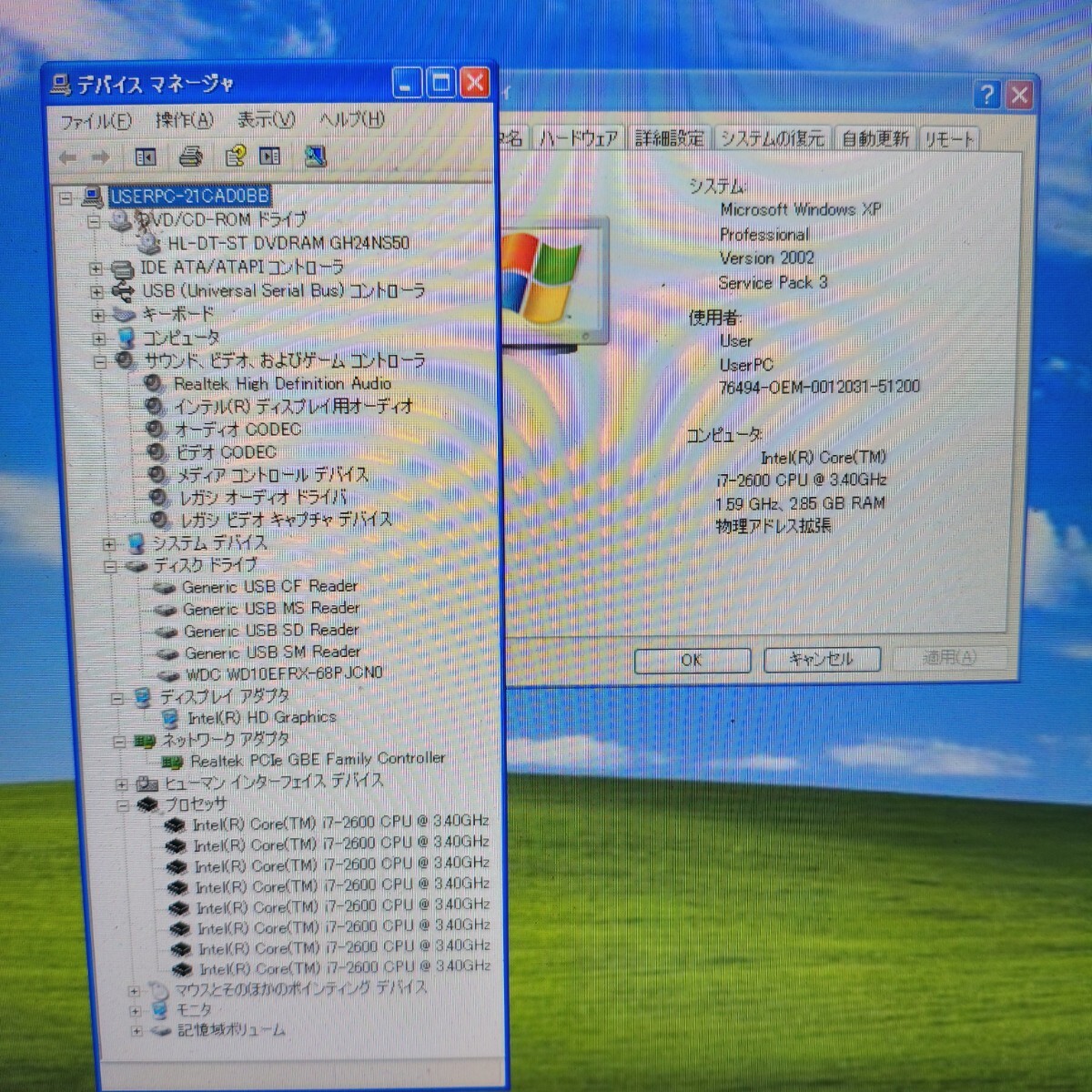Collapse the DVD/CD-ROM ドライブ branch
Image resolution: width=1092 pixels, height=1092 pixels.
click(94, 221)
